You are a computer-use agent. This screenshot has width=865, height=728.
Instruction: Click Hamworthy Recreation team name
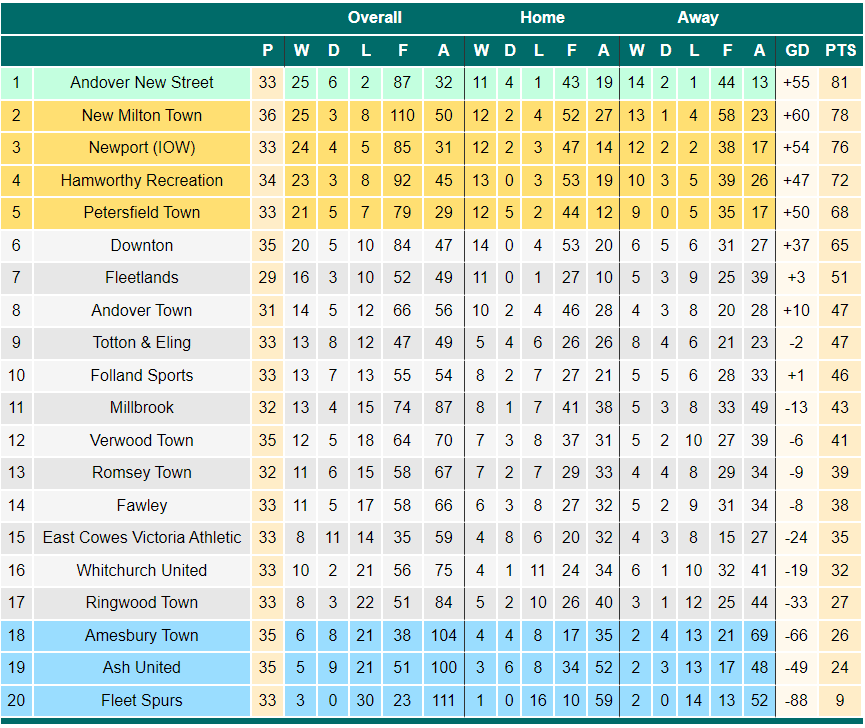pyautogui.click(x=142, y=180)
